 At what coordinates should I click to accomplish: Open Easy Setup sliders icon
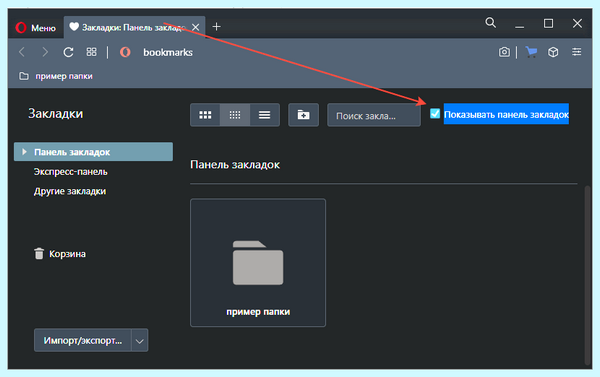point(576,52)
